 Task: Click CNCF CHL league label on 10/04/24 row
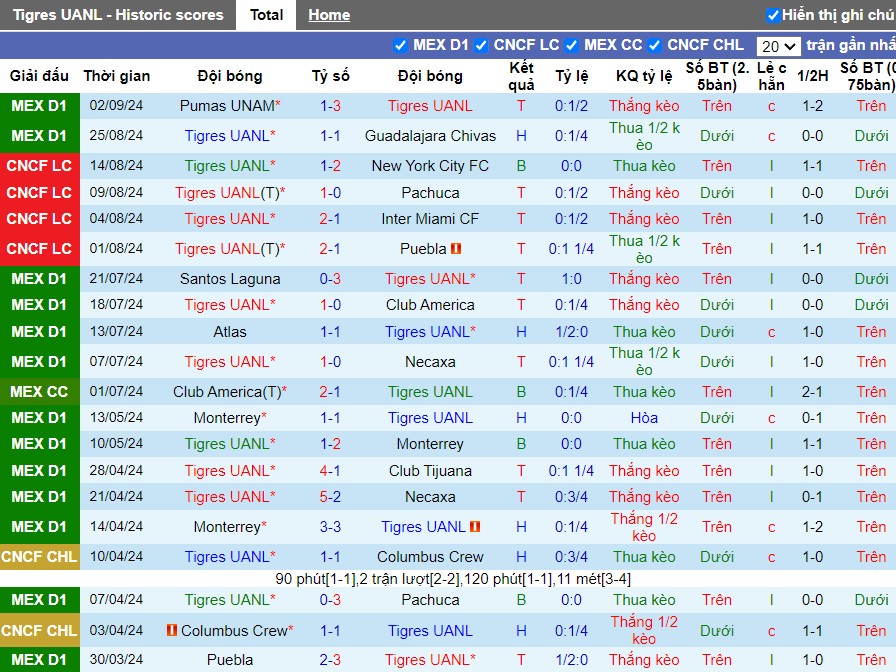[39, 557]
